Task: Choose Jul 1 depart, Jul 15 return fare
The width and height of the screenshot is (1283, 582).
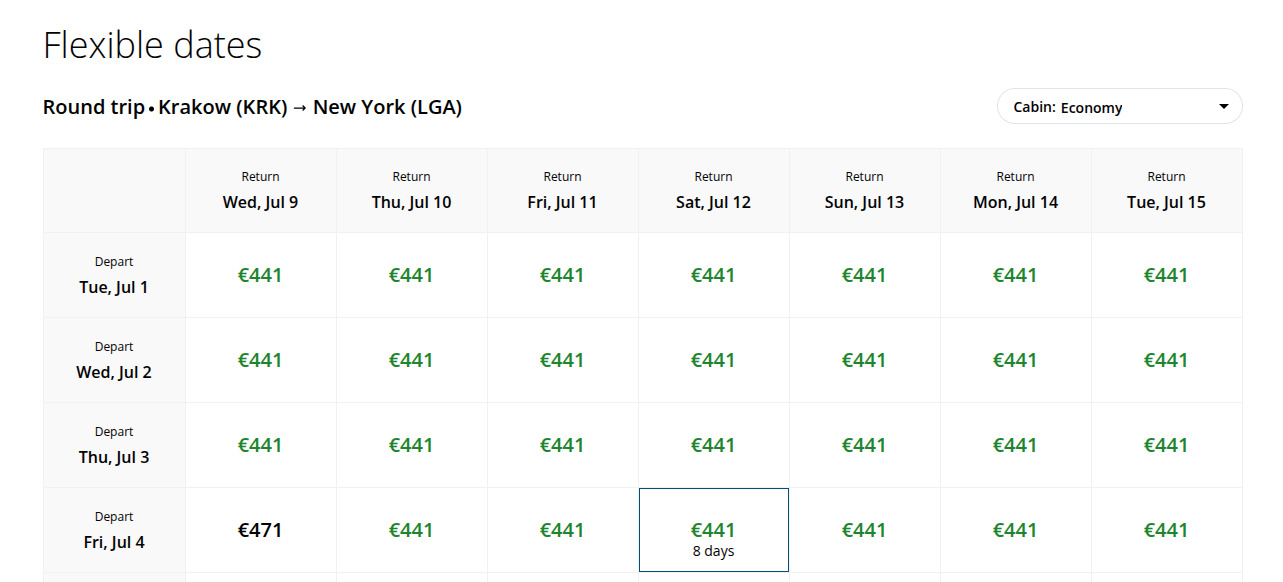Action: point(1166,275)
